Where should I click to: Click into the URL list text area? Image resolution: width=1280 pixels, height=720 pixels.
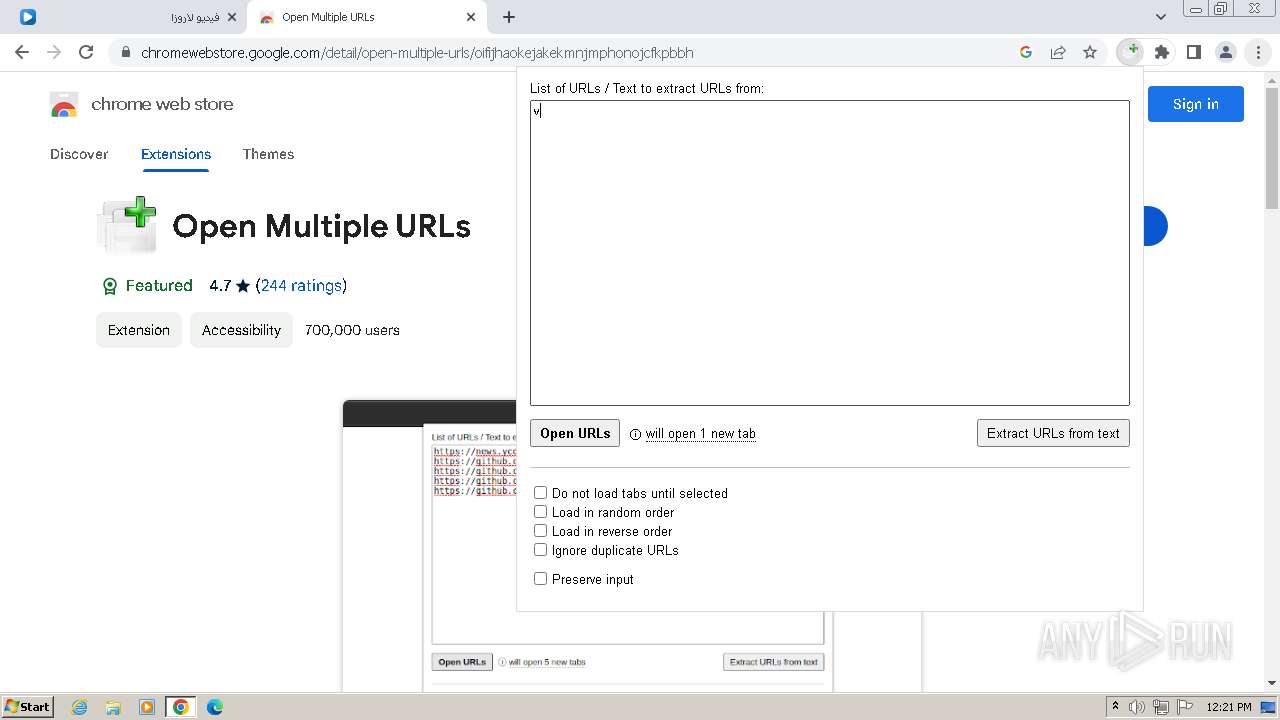coord(830,253)
